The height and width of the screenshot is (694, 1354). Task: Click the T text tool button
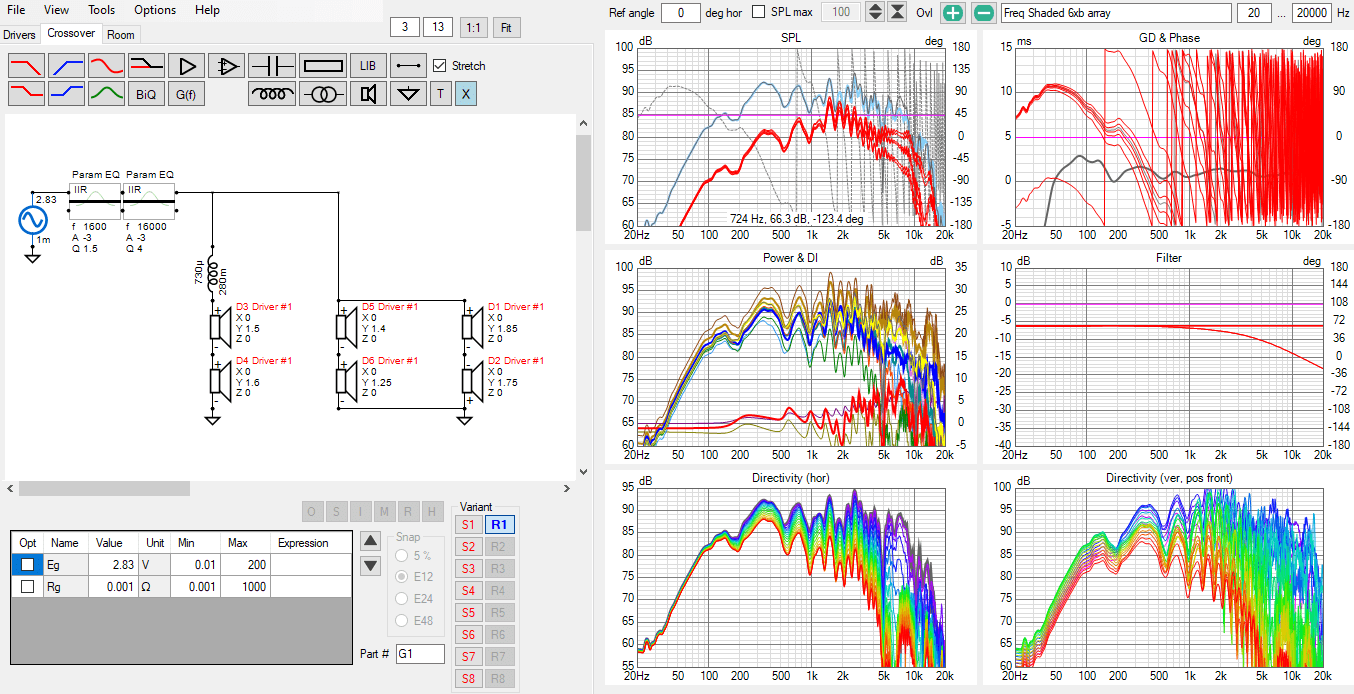441,94
